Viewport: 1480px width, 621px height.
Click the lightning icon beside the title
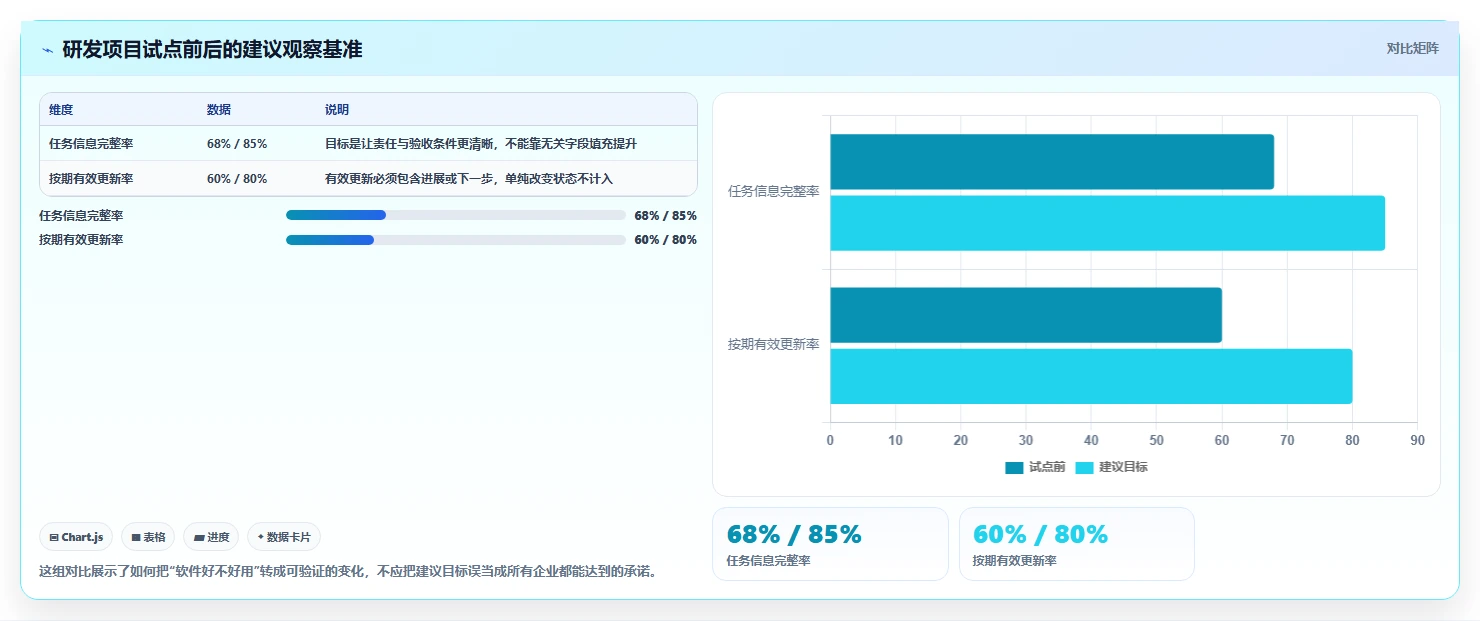[48, 50]
